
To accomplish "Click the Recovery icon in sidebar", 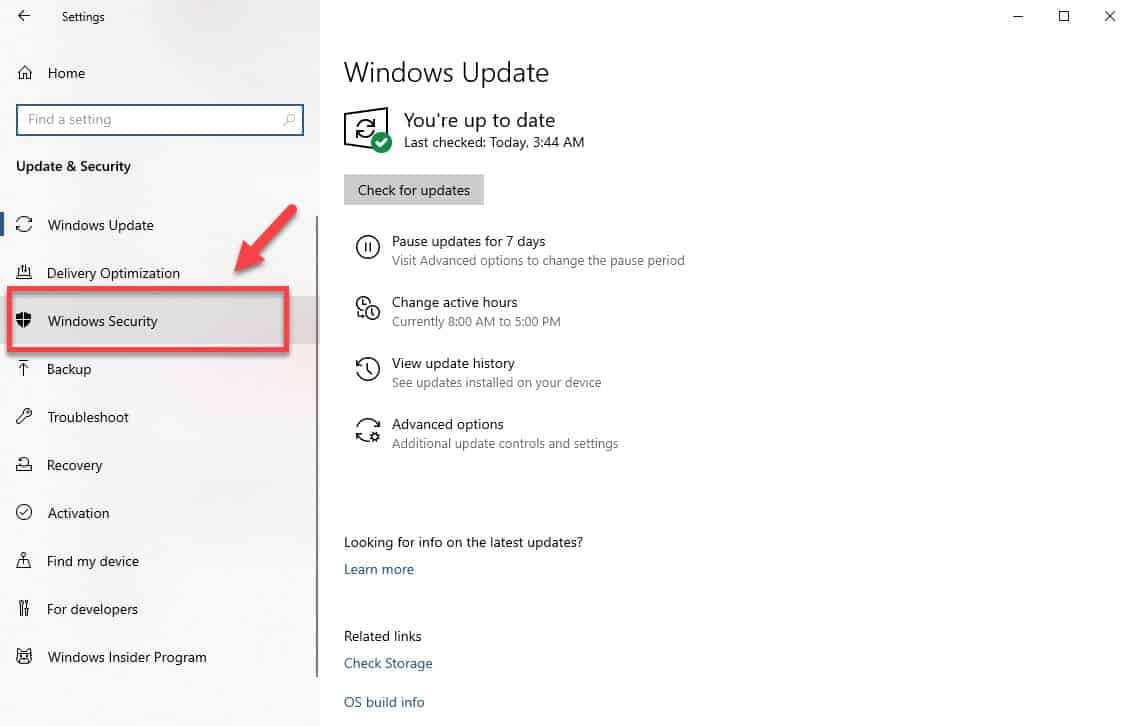I will point(24,464).
